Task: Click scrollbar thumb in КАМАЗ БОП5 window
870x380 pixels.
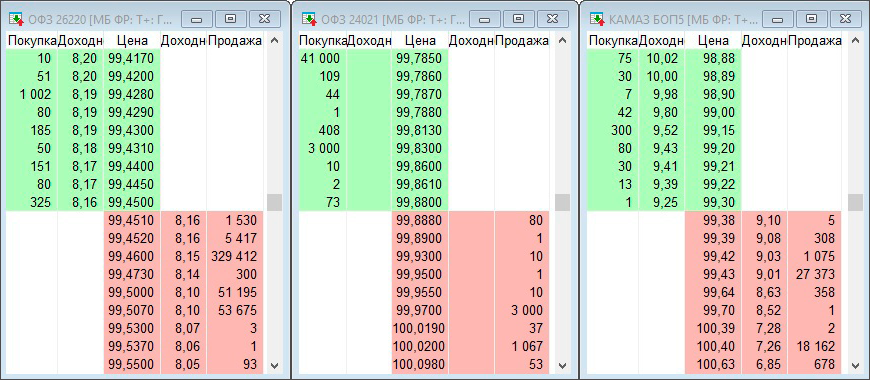Action: pos(855,202)
